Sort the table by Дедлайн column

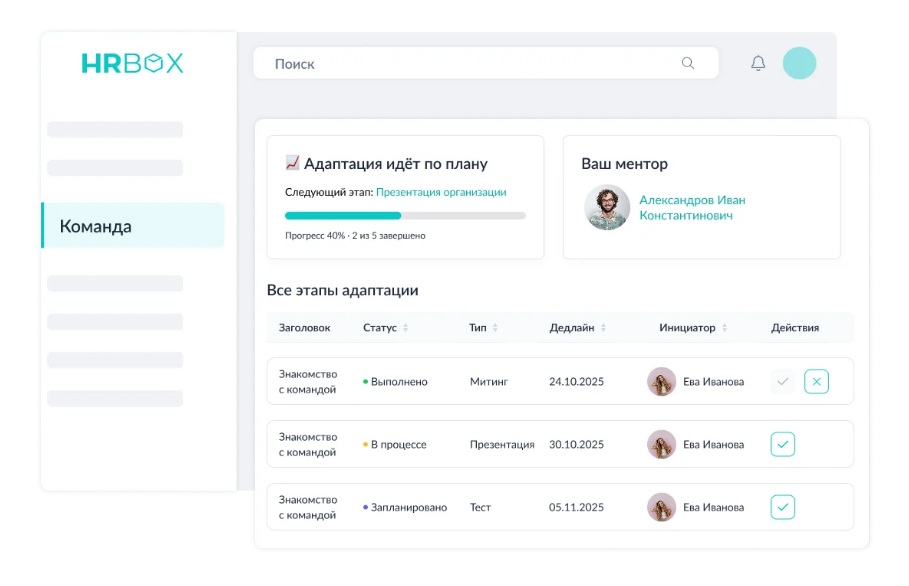[602, 328]
